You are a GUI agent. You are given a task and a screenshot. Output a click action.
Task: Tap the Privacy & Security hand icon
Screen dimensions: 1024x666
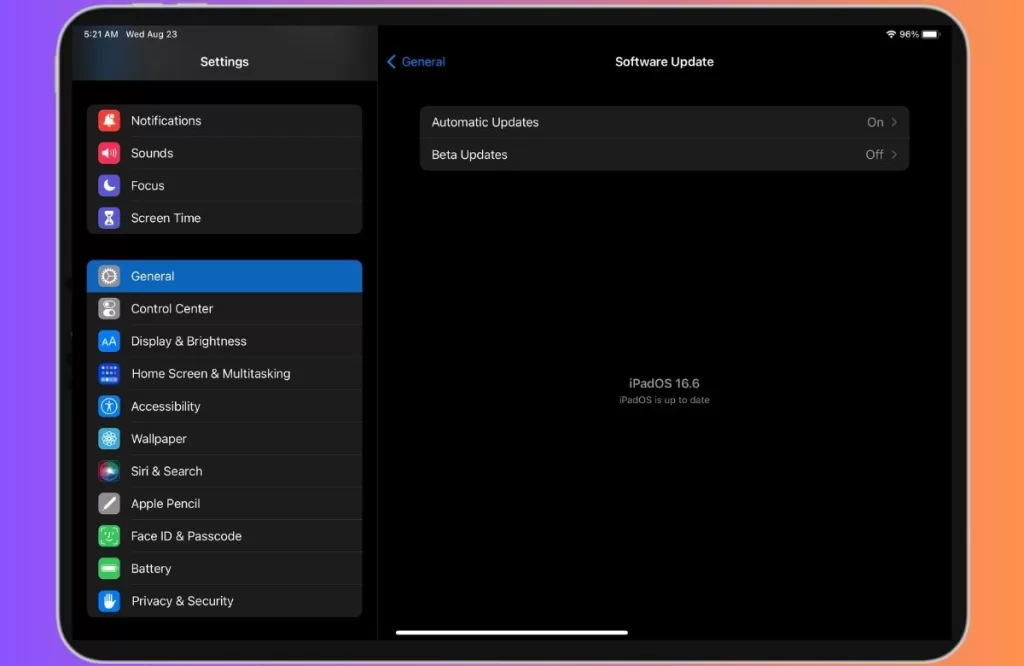[109, 601]
